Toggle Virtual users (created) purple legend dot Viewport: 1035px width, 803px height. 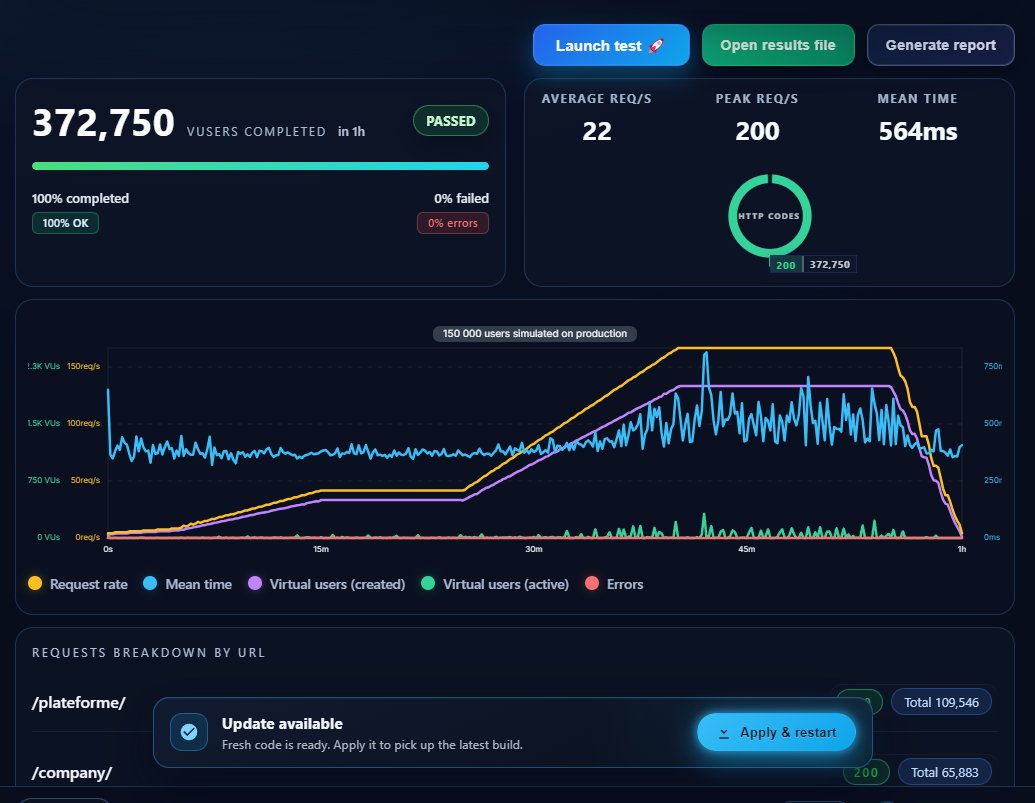tap(255, 583)
